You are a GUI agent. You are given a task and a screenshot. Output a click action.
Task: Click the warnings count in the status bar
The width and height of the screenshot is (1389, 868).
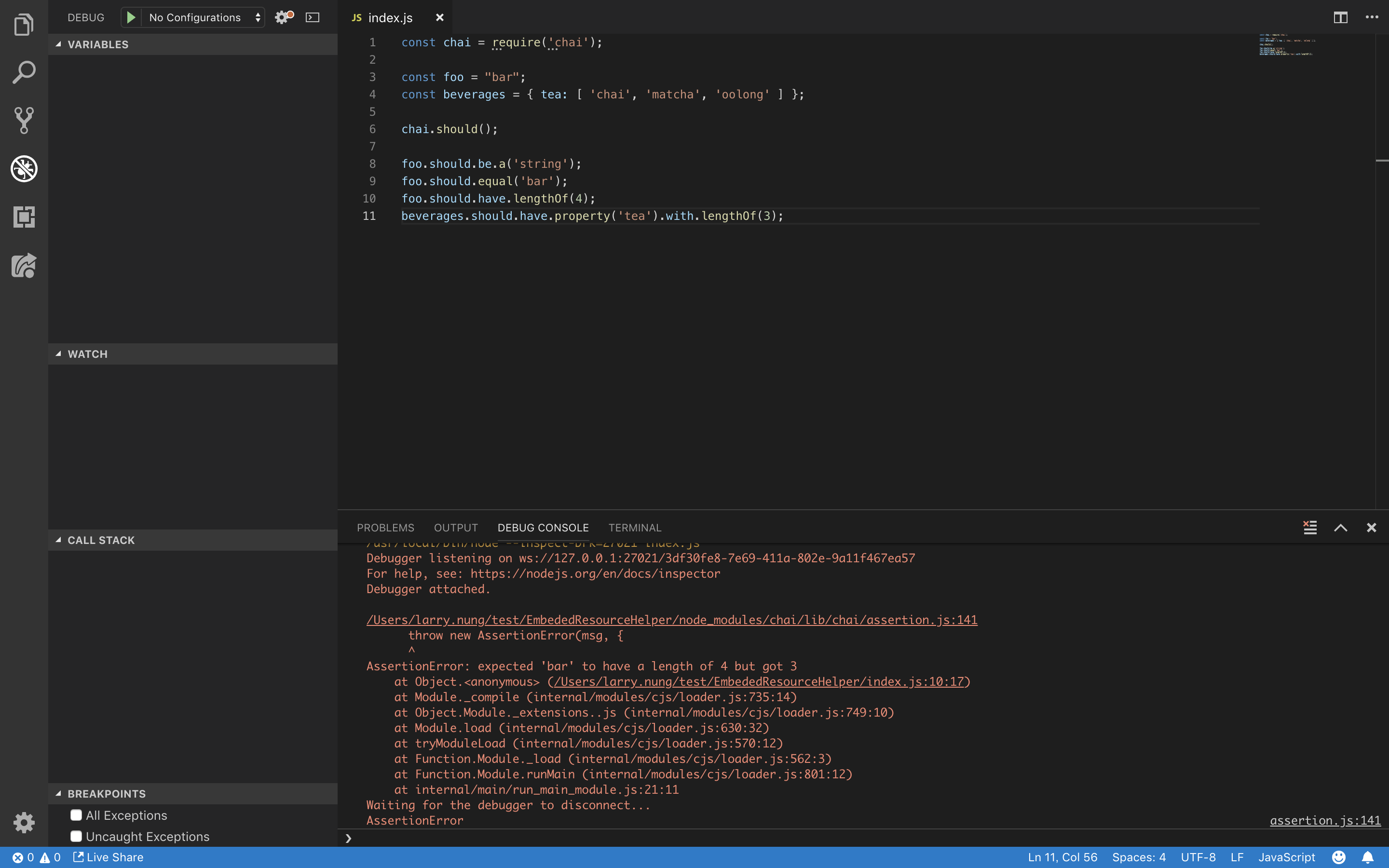50,857
